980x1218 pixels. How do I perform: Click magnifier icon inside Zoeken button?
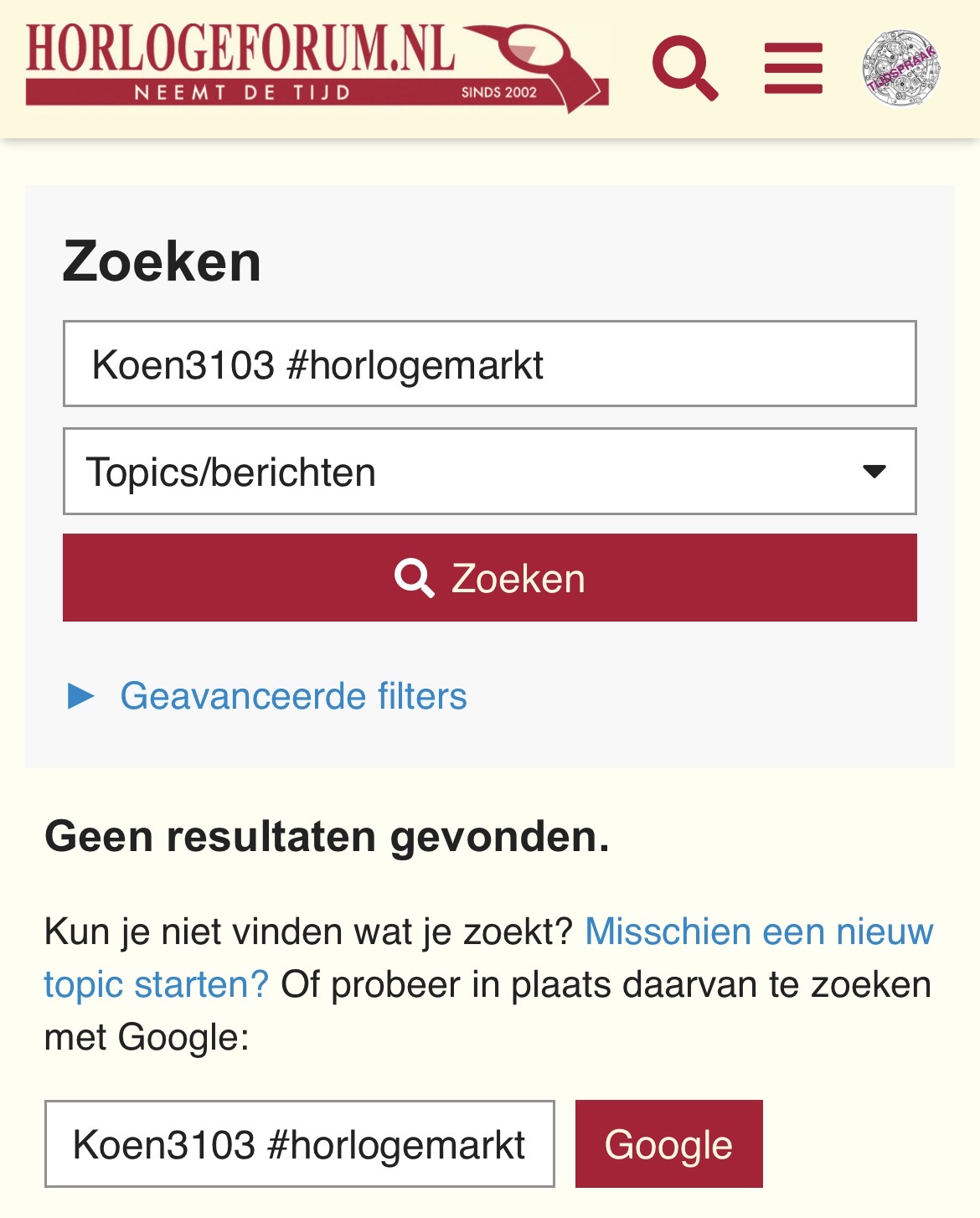pyautogui.click(x=415, y=578)
